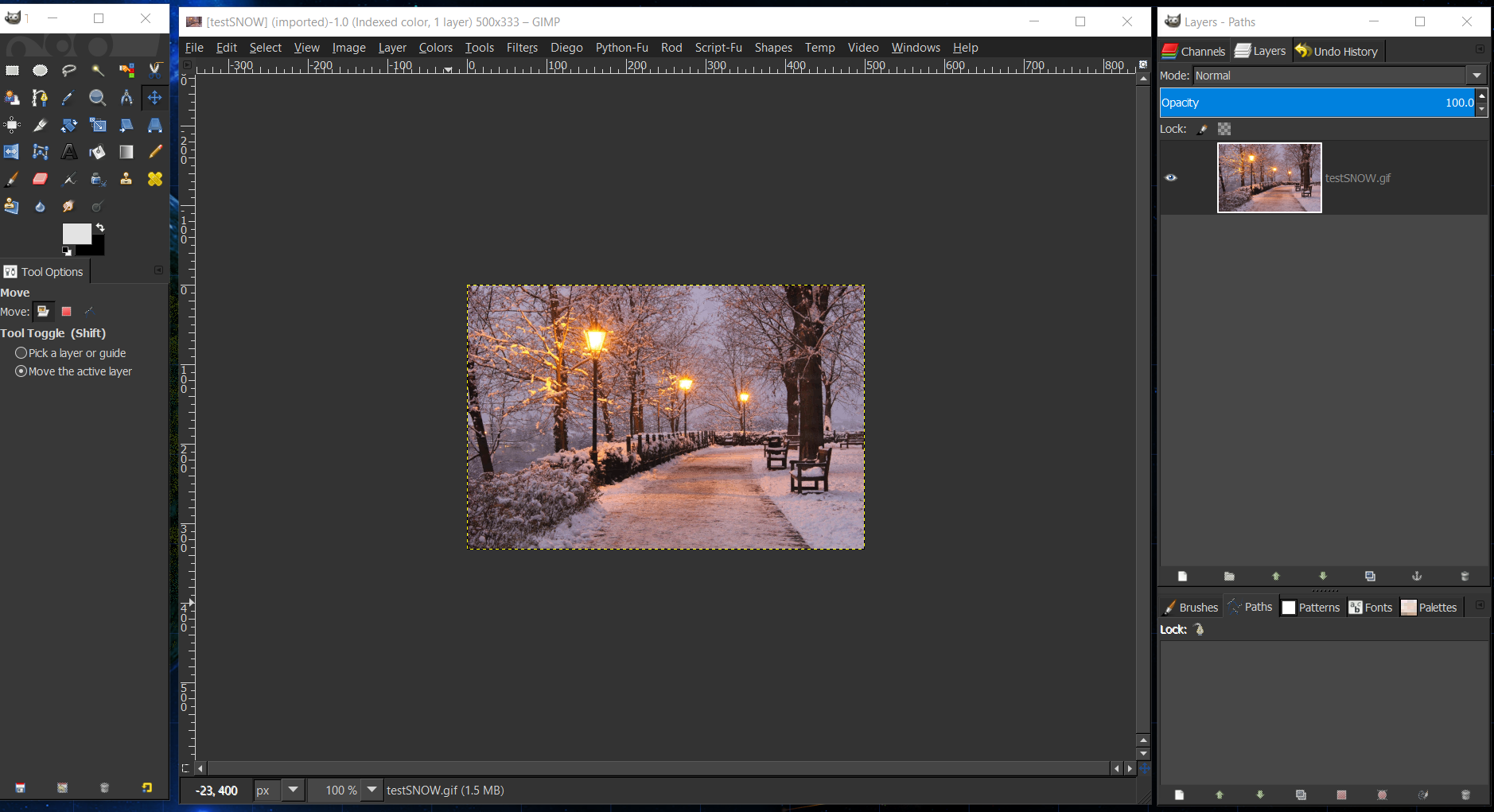Image resolution: width=1494 pixels, height=812 pixels.
Task: Open the Colors menu
Action: point(435,48)
